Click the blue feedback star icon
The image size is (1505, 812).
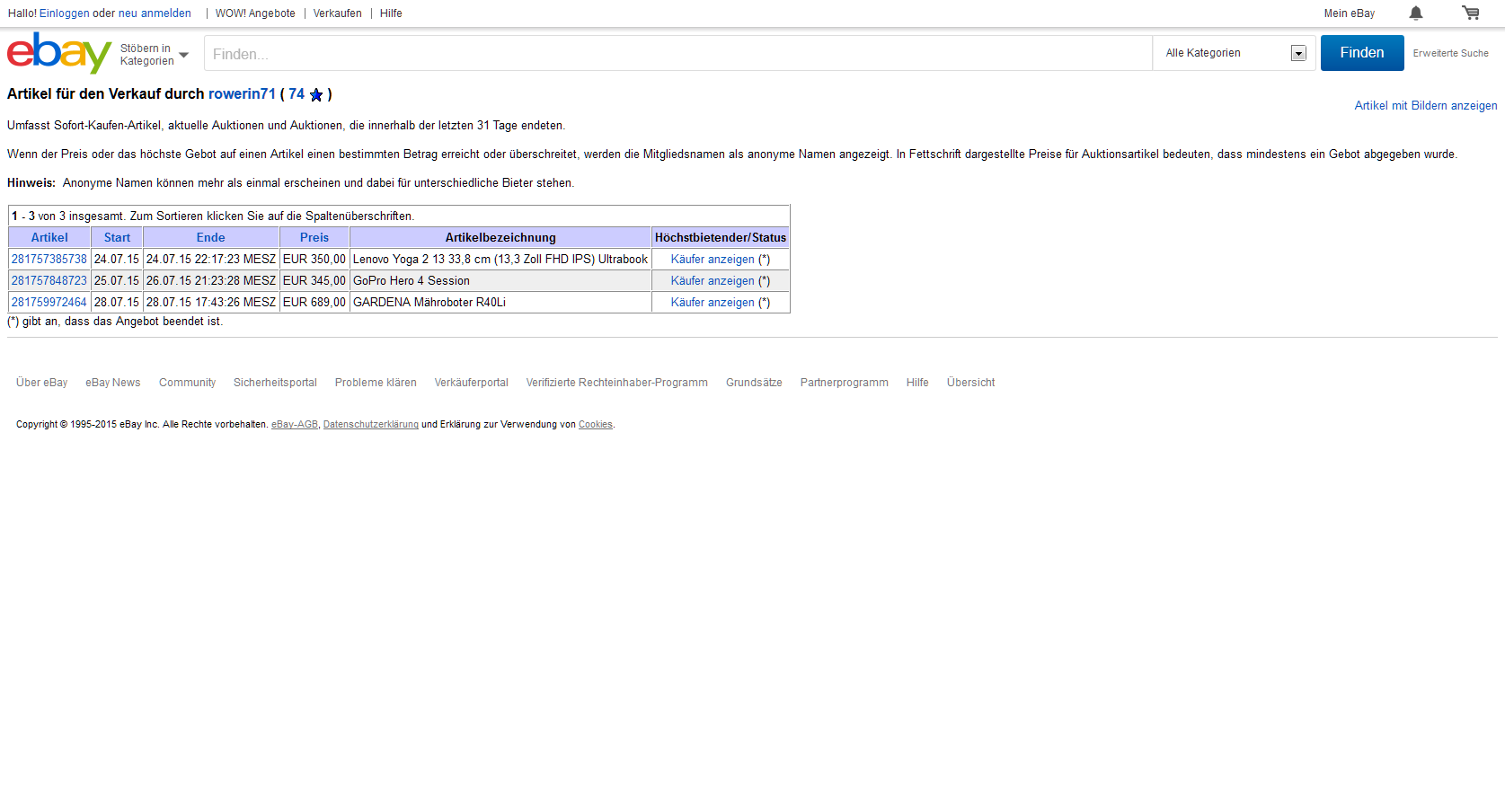[x=316, y=94]
